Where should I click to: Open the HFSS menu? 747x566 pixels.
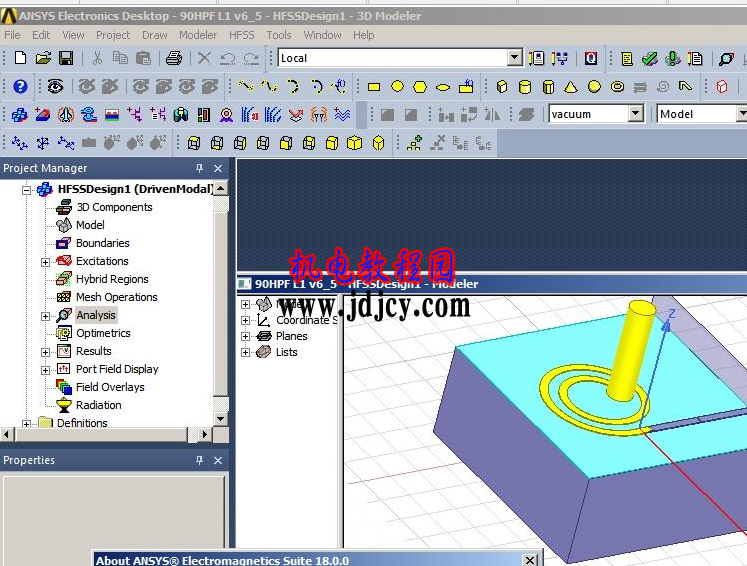[x=242, y=35]
